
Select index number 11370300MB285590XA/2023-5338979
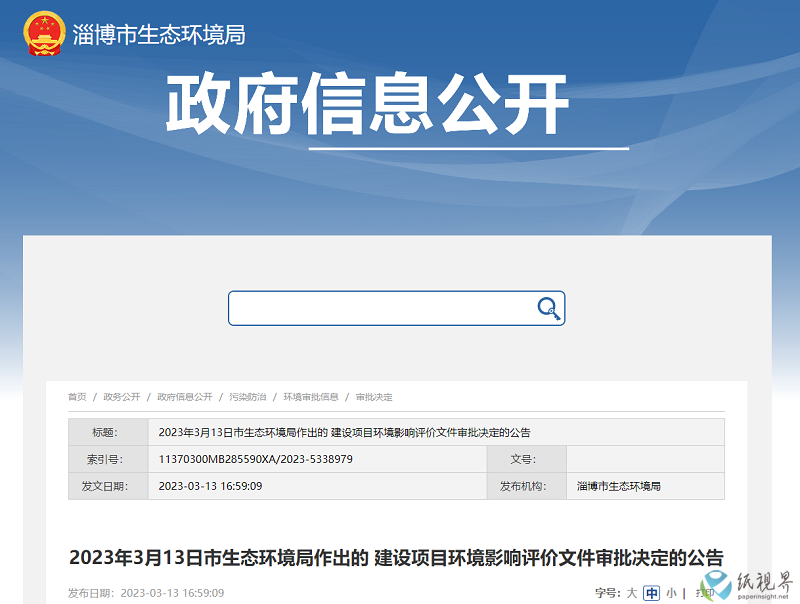256,459
